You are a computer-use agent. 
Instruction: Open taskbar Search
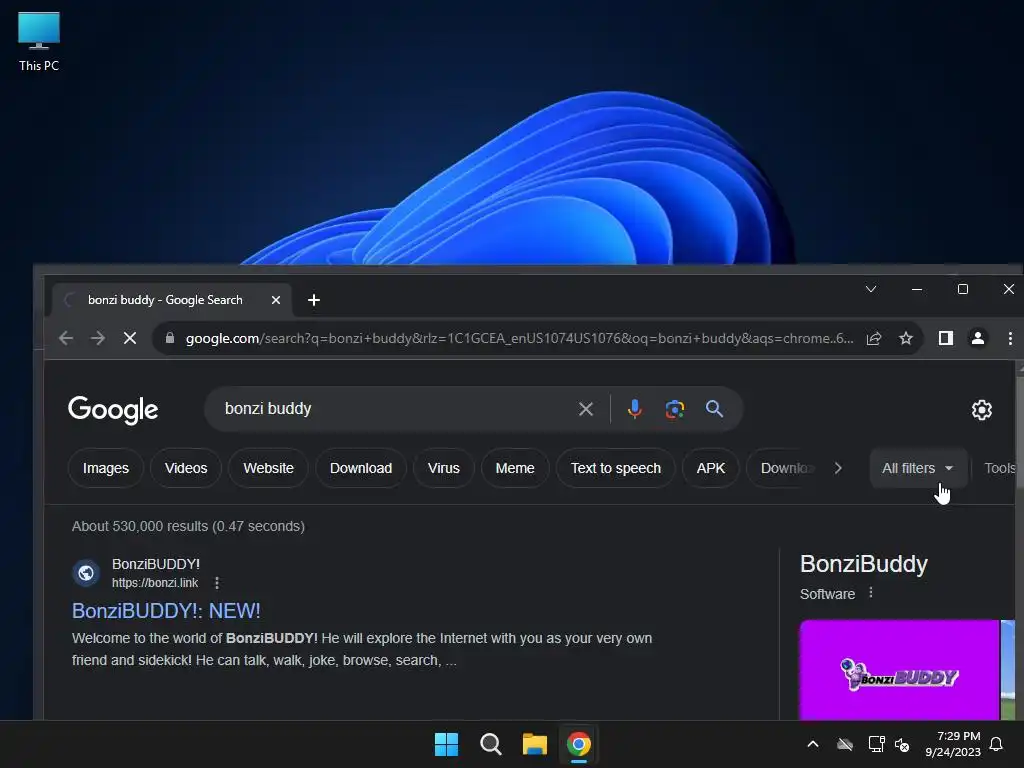tap(490, 744)
